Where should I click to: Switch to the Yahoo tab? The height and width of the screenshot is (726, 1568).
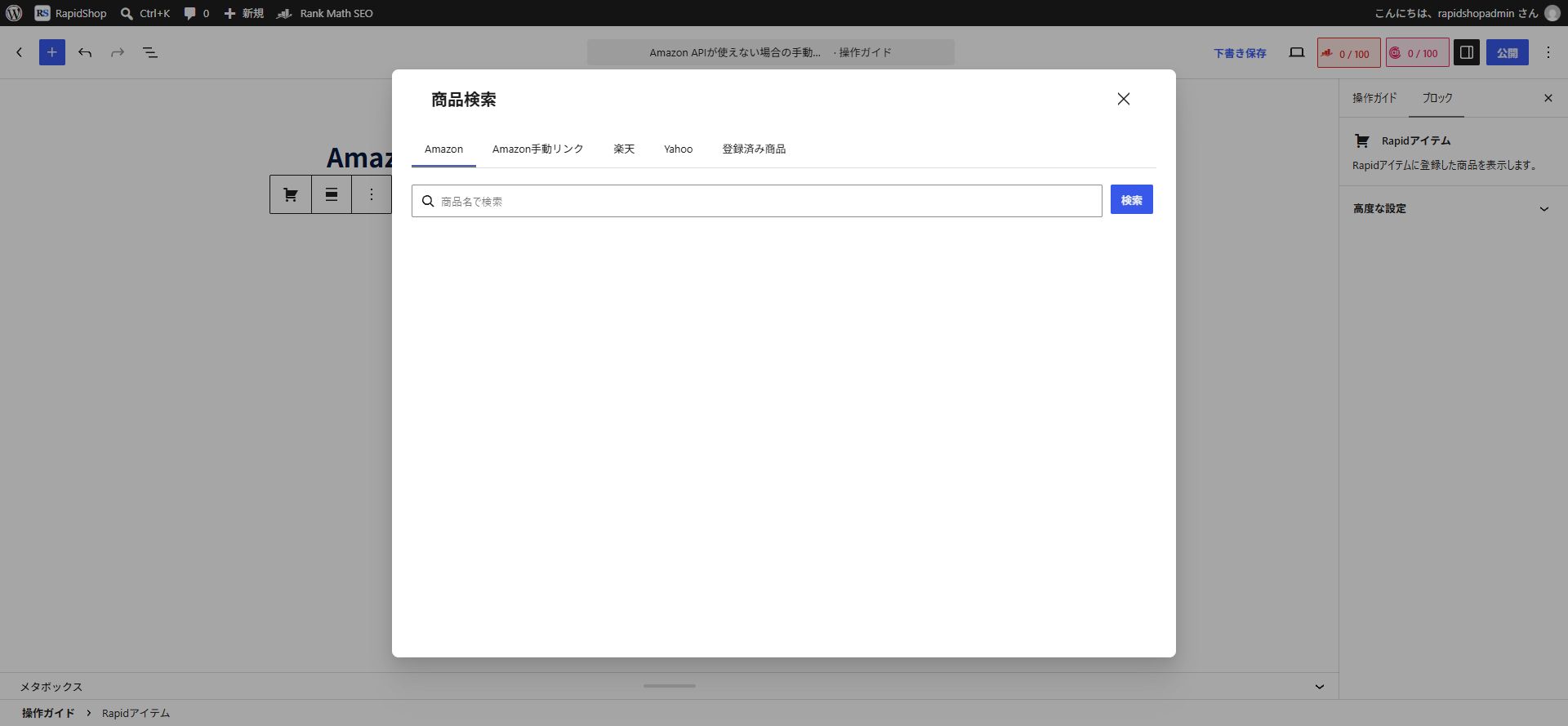[x=678, y=149]
